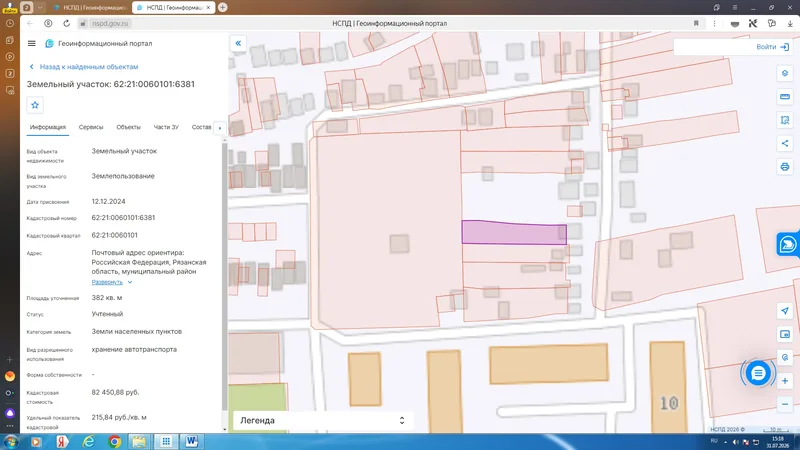Add the land plot to favorites with the star

35,105
